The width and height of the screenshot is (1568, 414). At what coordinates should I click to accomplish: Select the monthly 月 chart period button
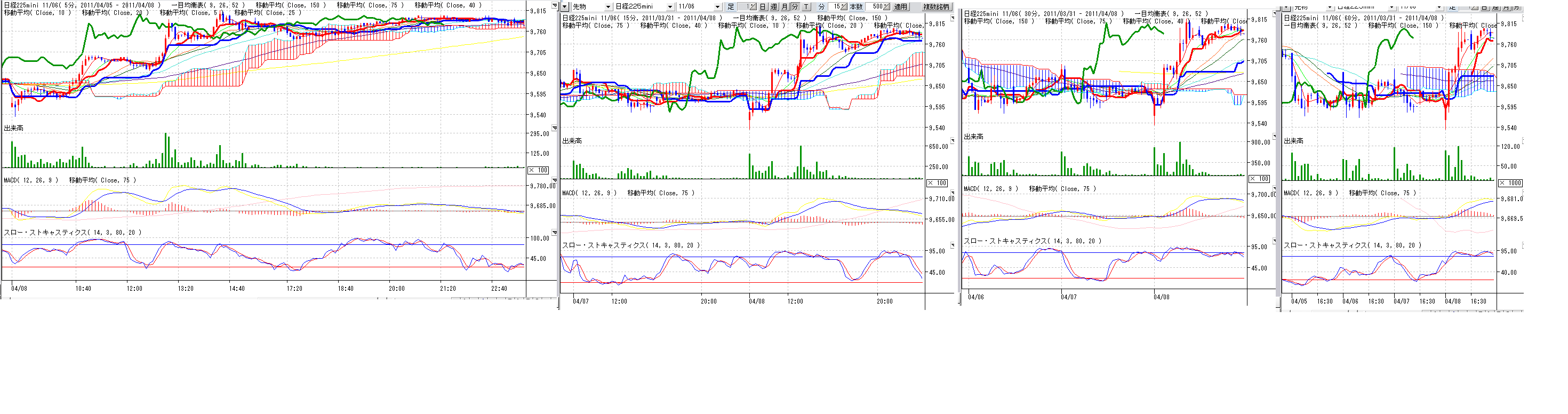click(784, 7)
